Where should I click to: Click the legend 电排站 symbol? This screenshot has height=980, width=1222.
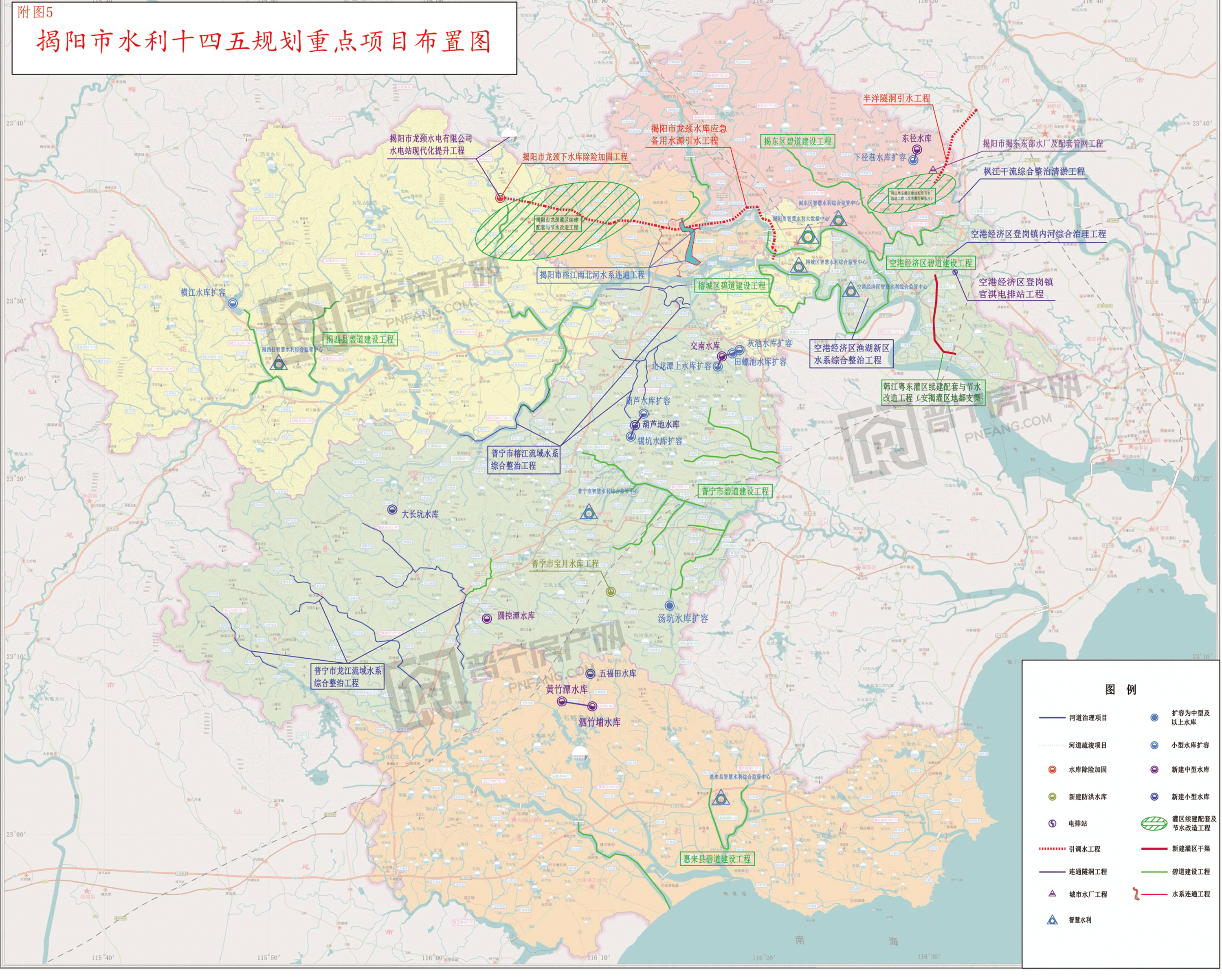(1053, 824)
